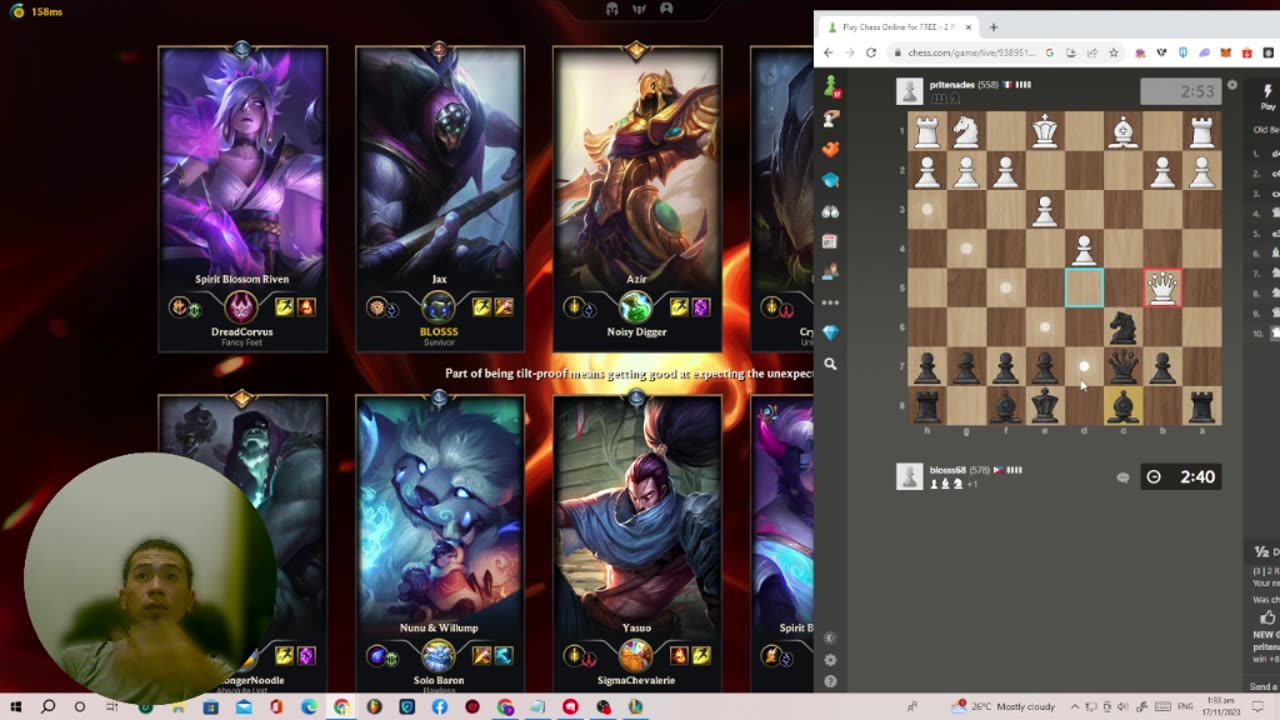Open the MetaMask fox extension
This screenshot has width=1280, height=720.
[1225, 53]
